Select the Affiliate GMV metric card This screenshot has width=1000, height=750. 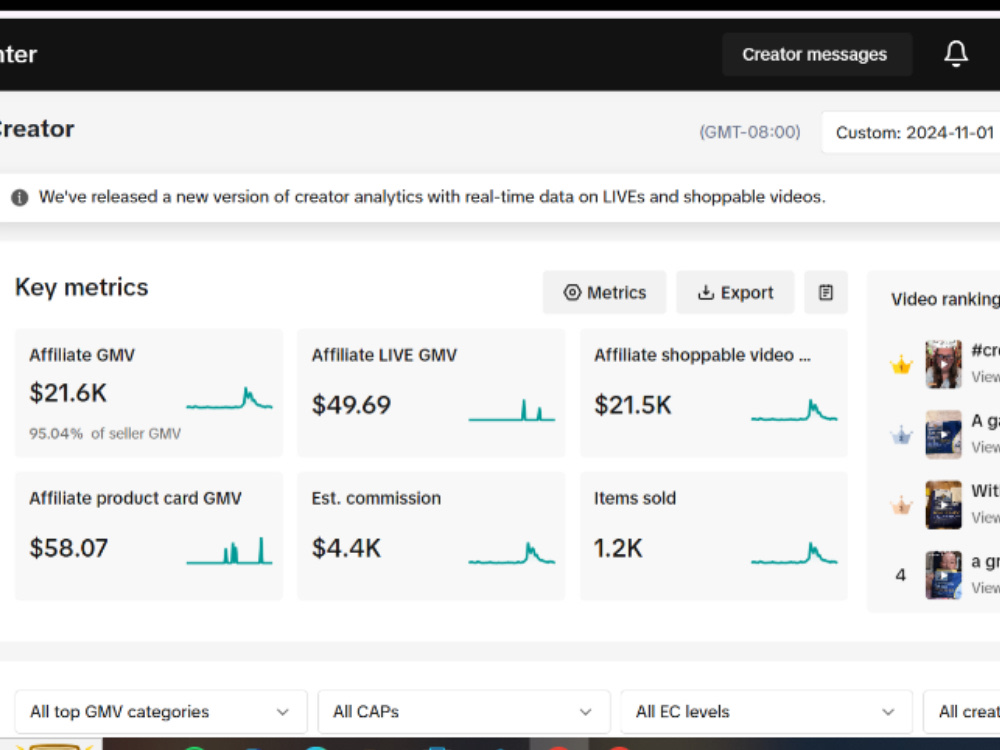point(149,393)
